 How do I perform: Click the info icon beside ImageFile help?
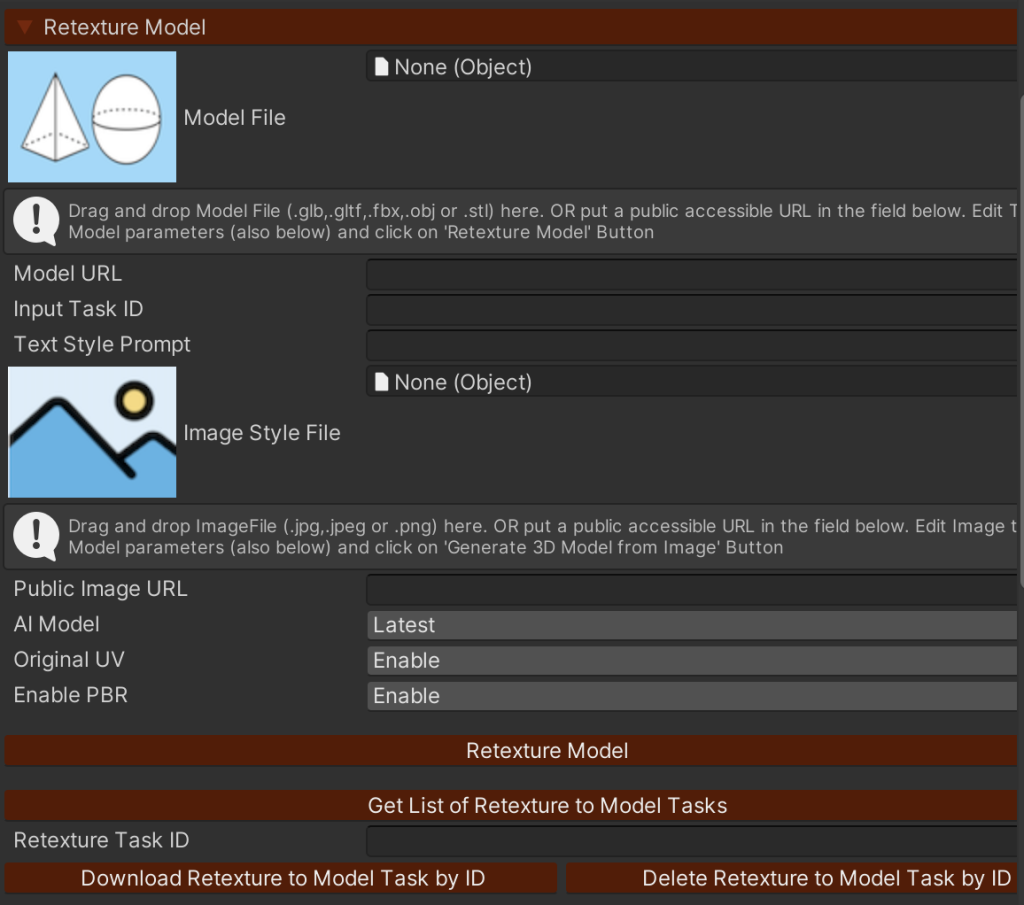coord(37,537)
